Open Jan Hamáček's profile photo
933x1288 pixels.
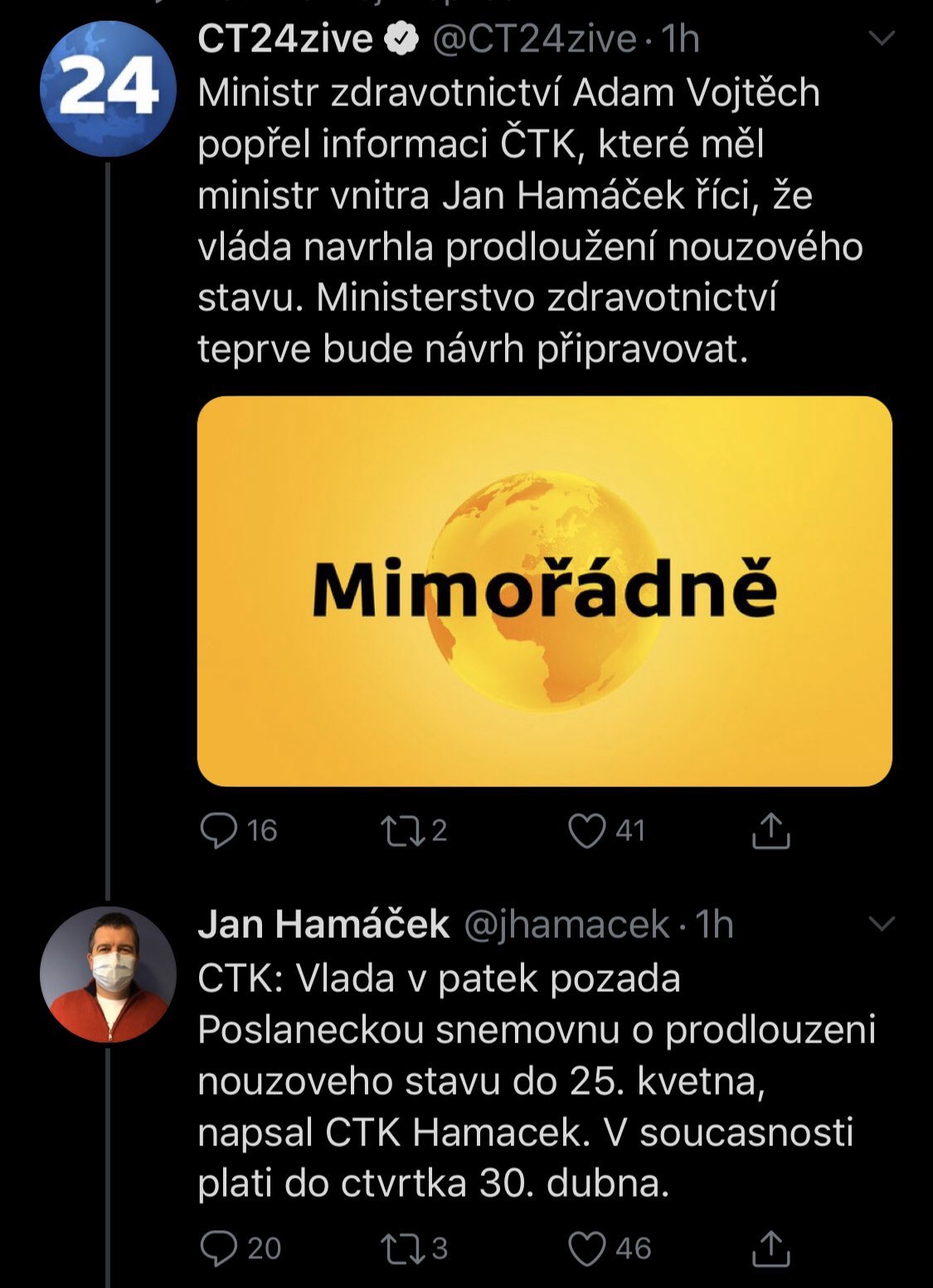tap(108, 975)
